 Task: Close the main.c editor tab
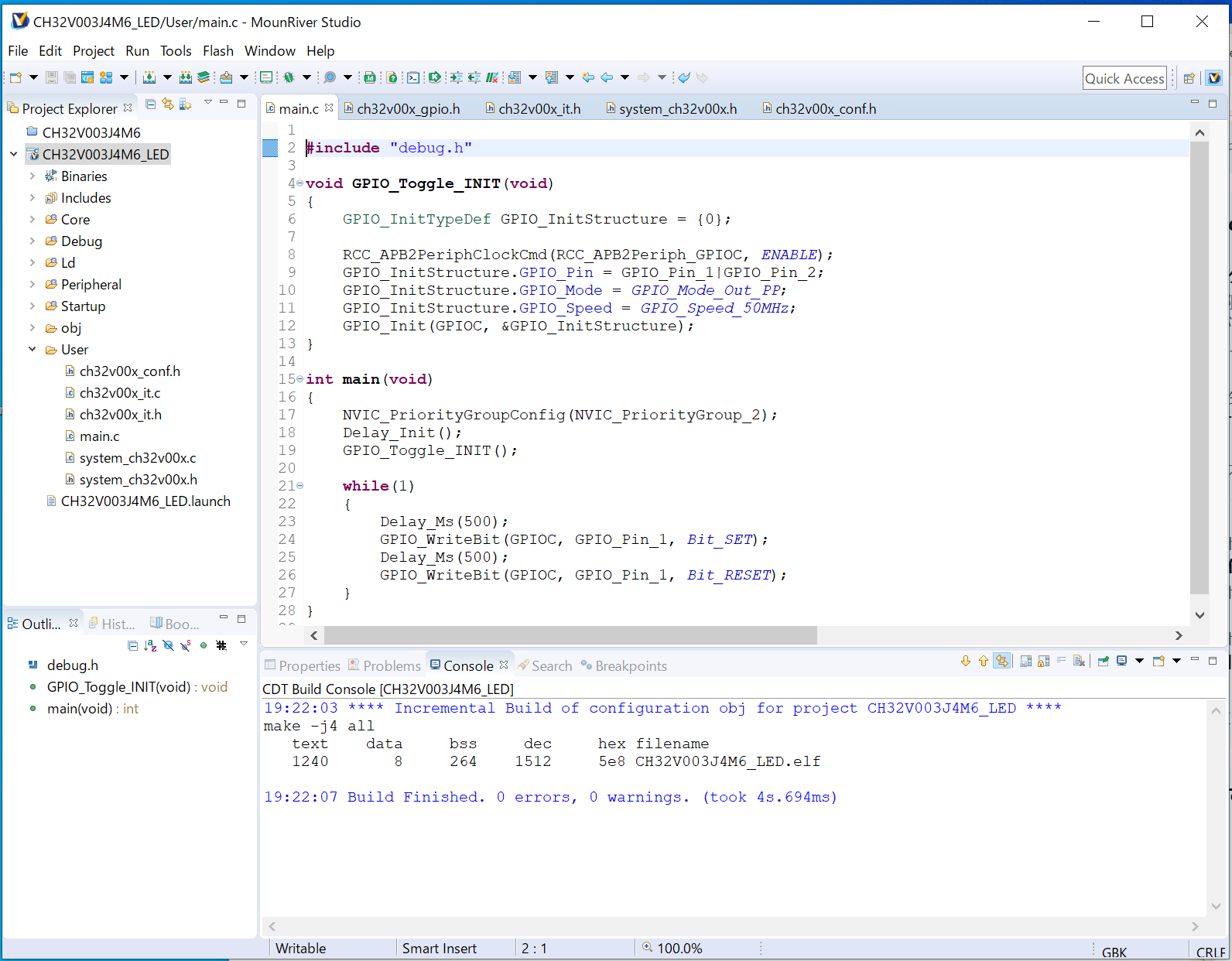click(x=329, y=108)
